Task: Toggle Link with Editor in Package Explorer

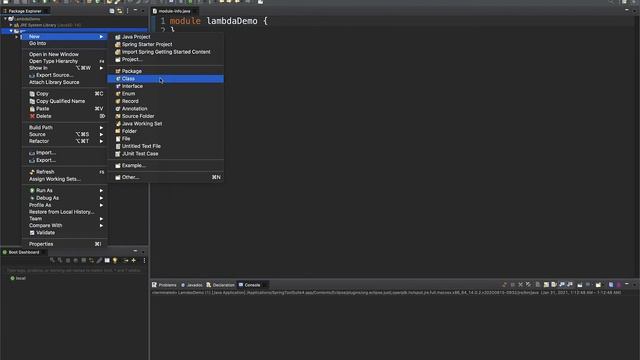Action: (x=120, y=11)
